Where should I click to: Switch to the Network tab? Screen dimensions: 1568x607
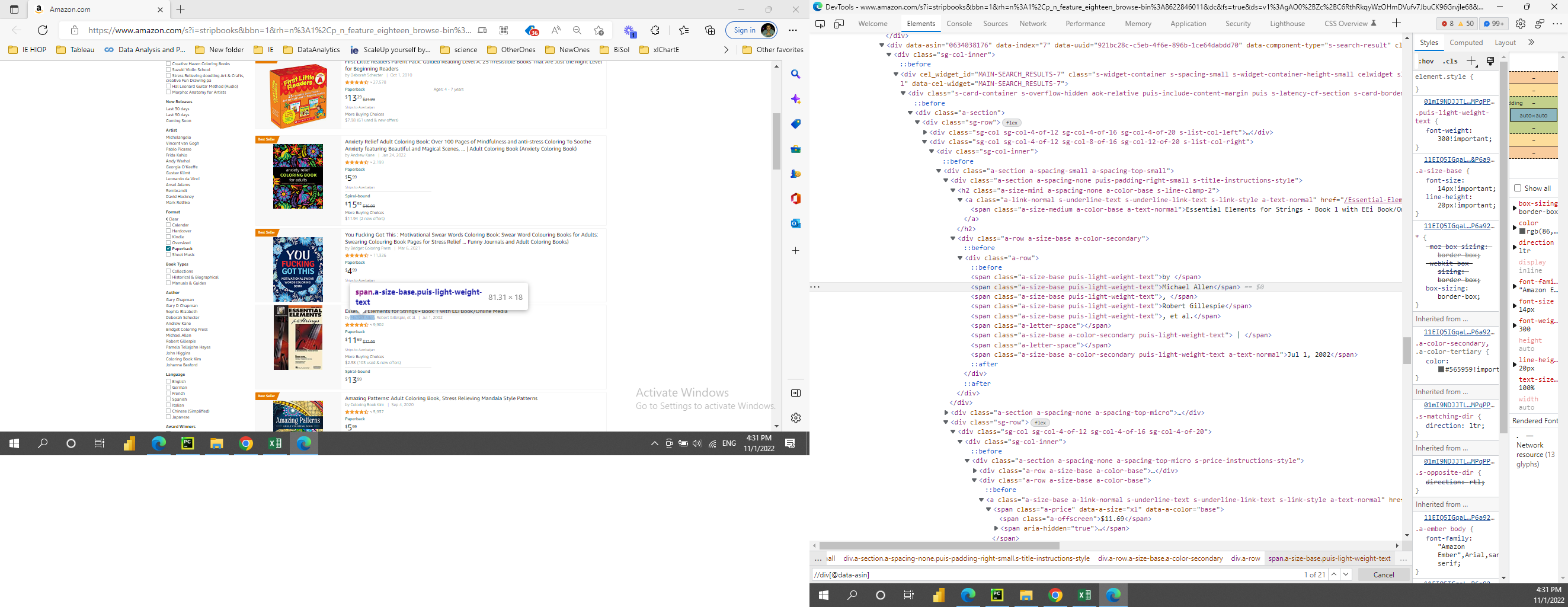[1033, 24]
